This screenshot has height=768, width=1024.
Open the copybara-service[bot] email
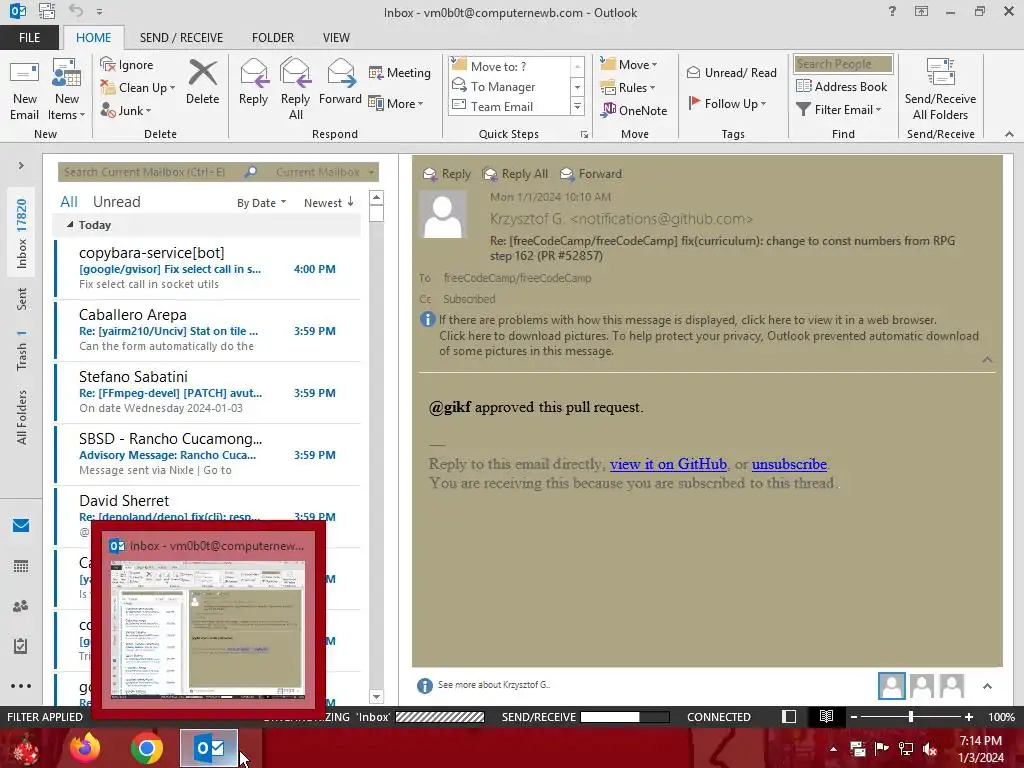208,268
